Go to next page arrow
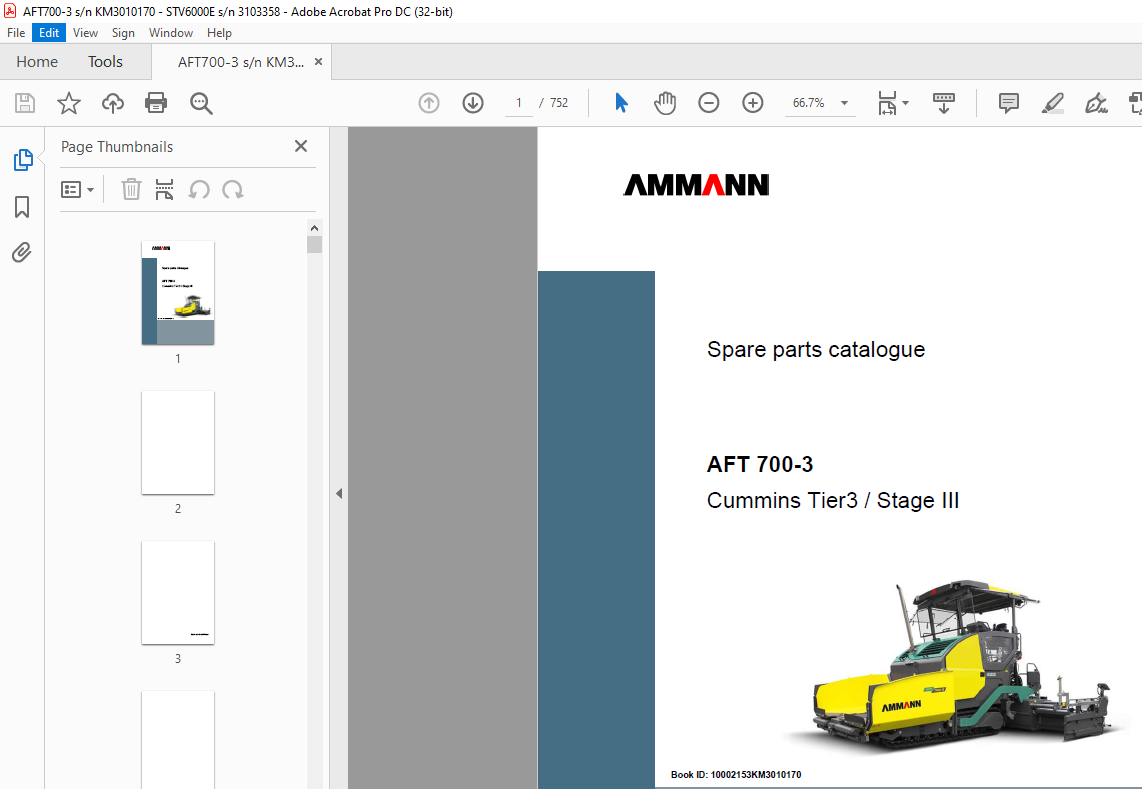The image size is (1142, 789). [473, 103]
